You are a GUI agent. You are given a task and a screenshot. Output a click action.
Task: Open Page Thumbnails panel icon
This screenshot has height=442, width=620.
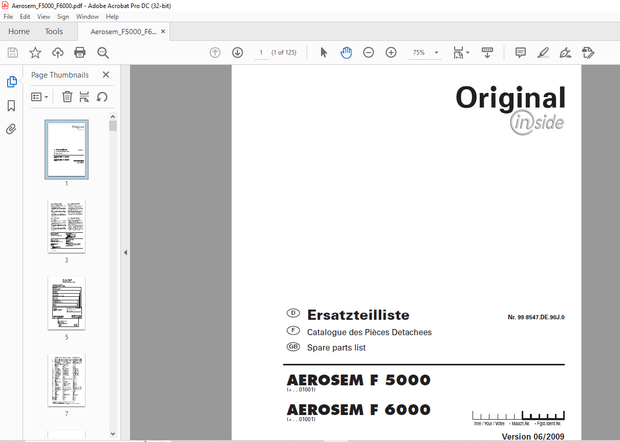point(11,82)
